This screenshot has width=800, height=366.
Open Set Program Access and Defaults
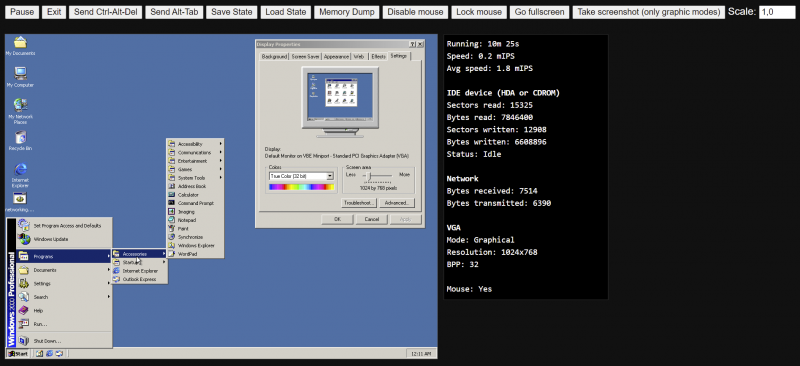click(64, 226)
